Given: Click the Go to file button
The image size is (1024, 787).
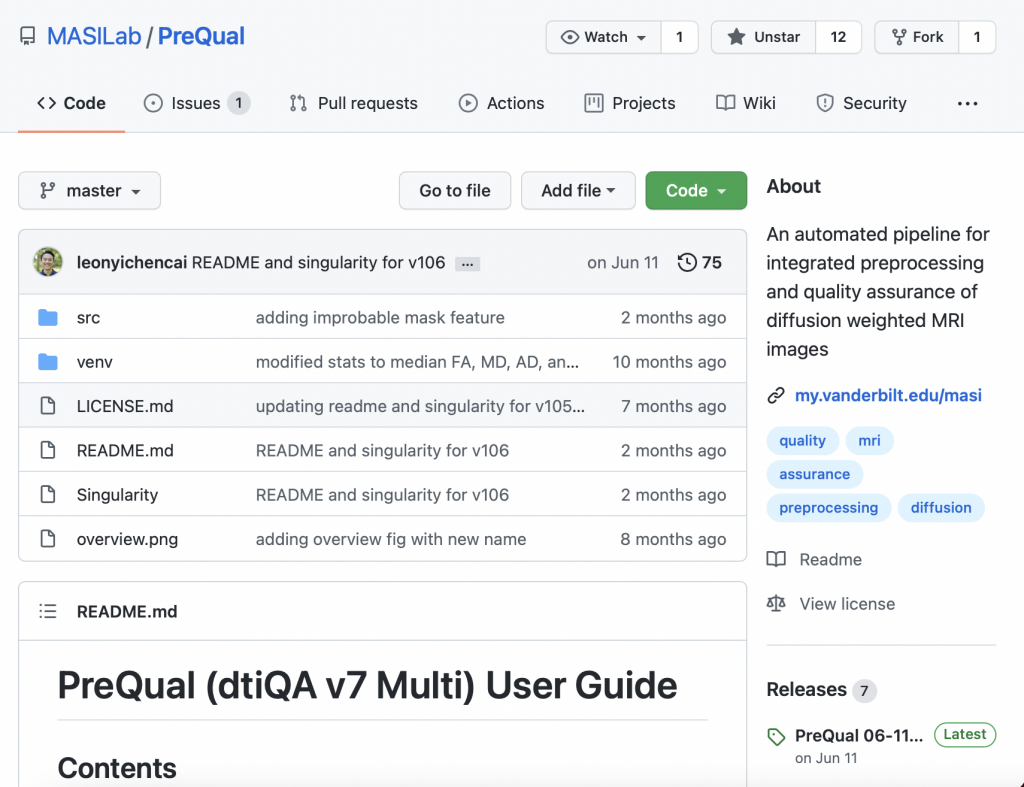Looking at the screenshot, I should click(455, 191).
